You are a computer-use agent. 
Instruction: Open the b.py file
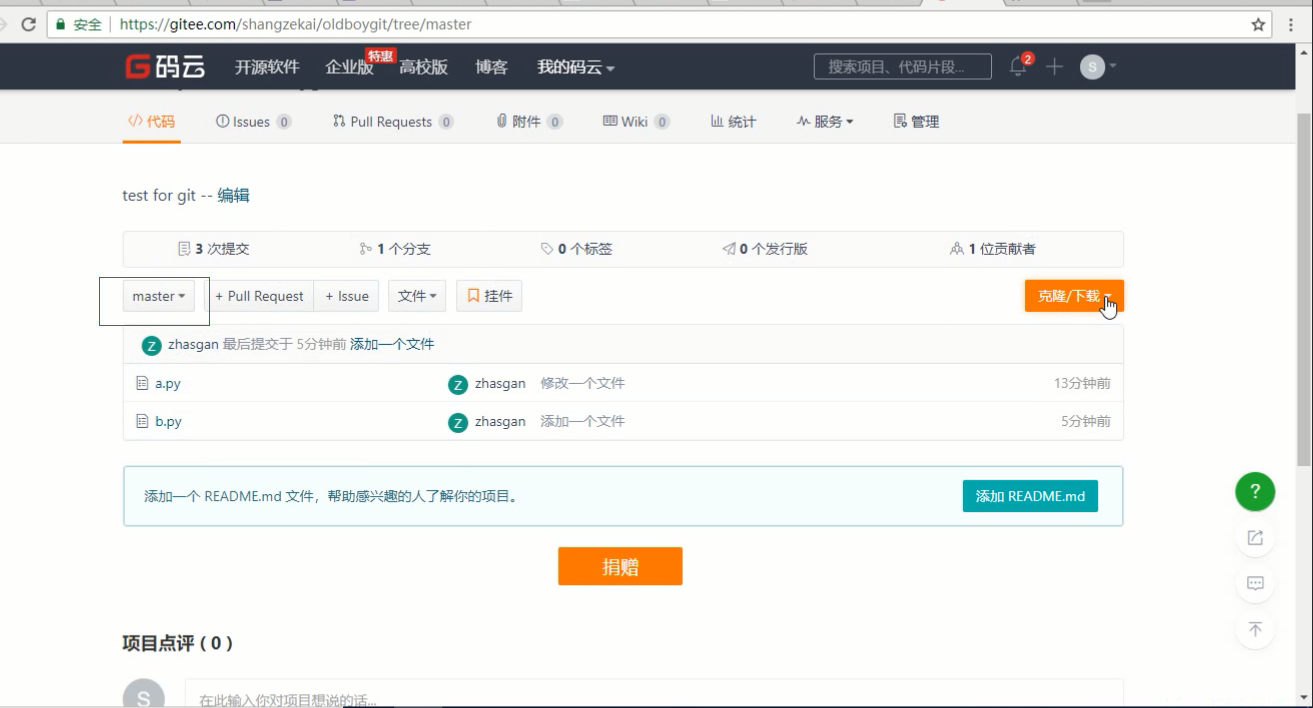[x=168, y=421]
